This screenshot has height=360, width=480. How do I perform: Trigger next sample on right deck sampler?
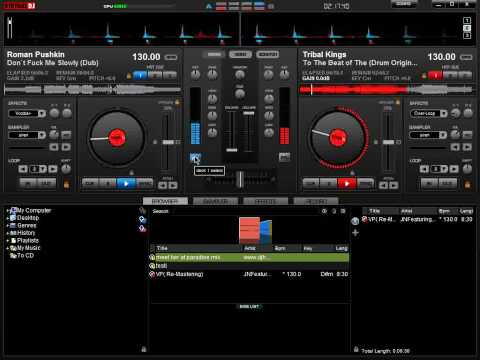pyautogui.click(x=467, y=147)
